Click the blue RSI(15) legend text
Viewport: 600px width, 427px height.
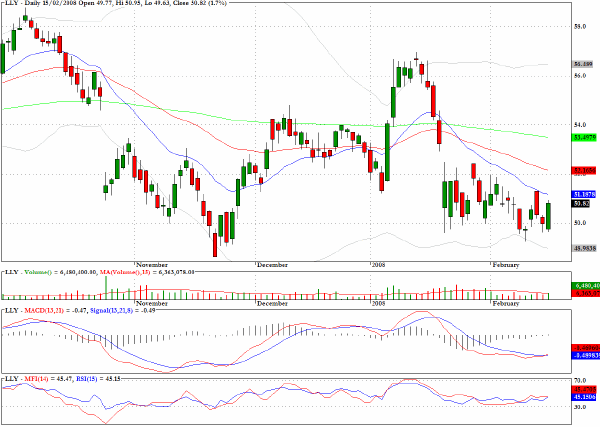click(86, 379)
